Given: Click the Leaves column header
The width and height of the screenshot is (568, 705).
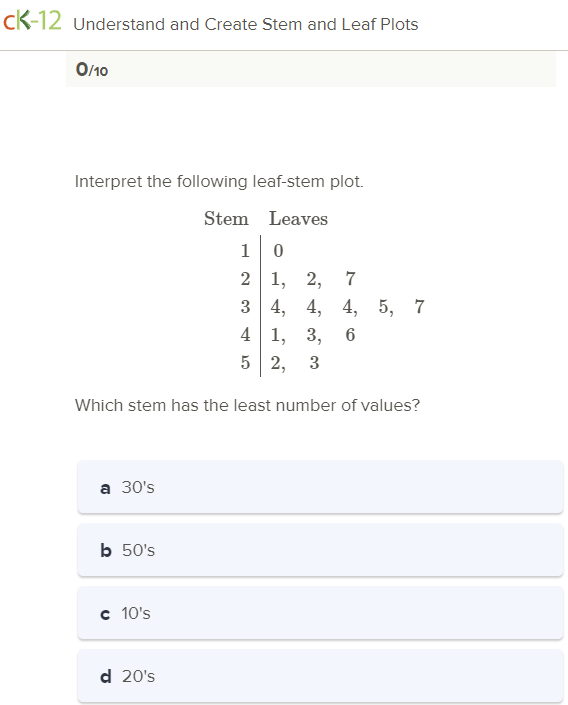Looking at the screenshot, I should pyautogui.click(x=298, y=219).
